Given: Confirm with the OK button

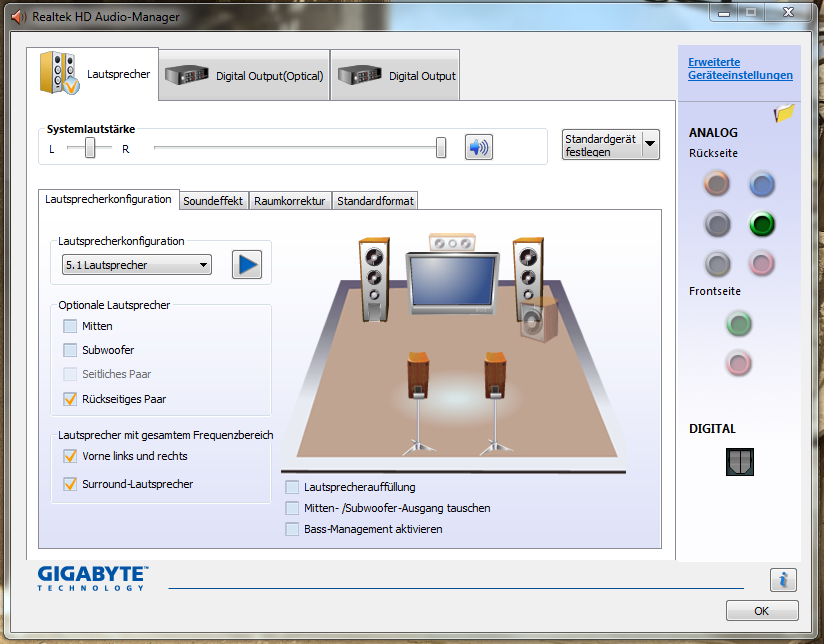Looking at the screenshot, I should (762, 611).
